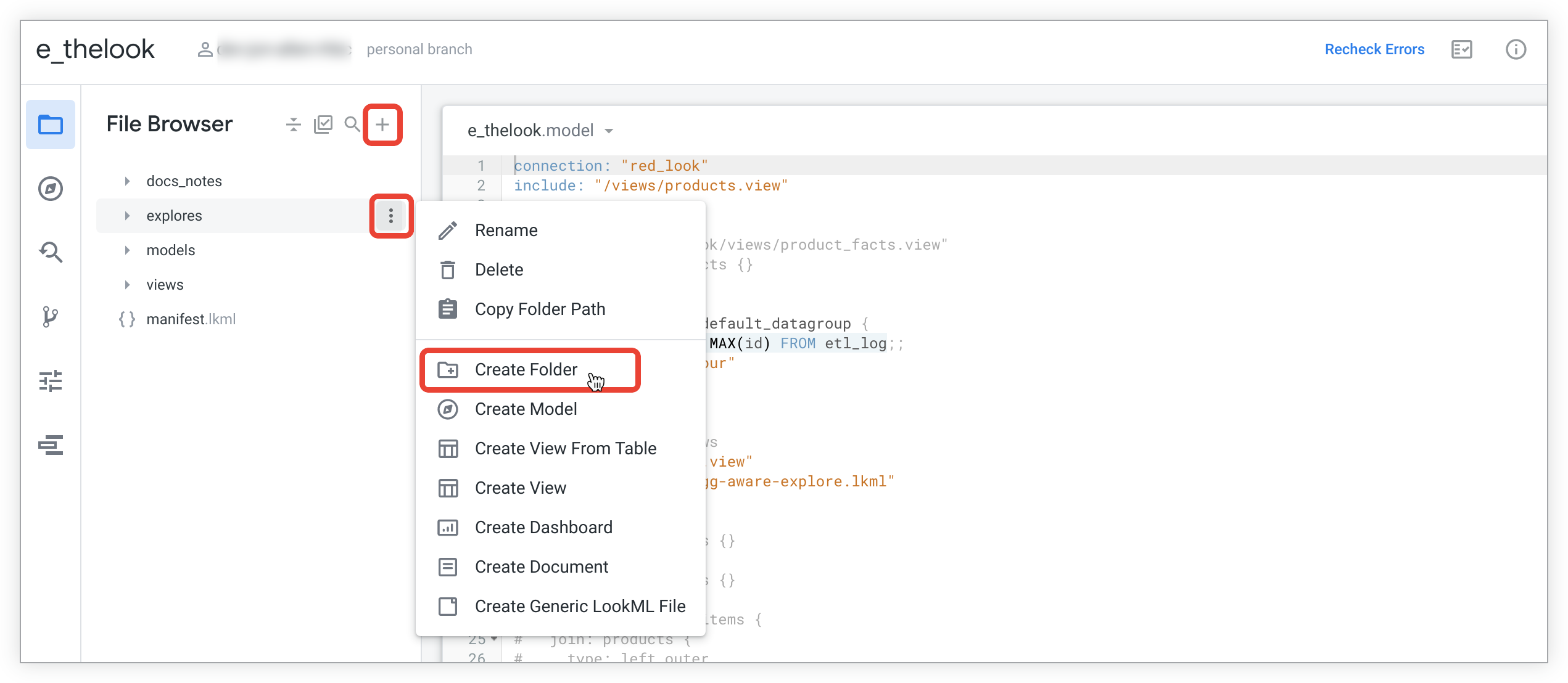Open the Git Actions branch sidebar icon

(x=51, y=317)
